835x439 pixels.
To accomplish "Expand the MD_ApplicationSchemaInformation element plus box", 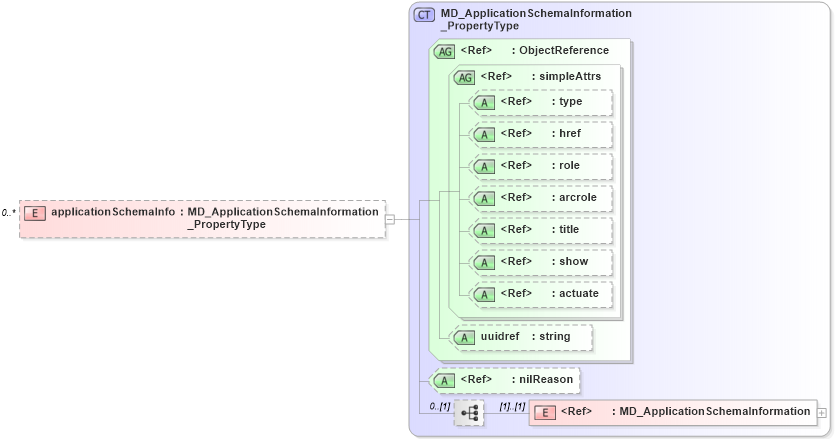I will click(822, 413).
